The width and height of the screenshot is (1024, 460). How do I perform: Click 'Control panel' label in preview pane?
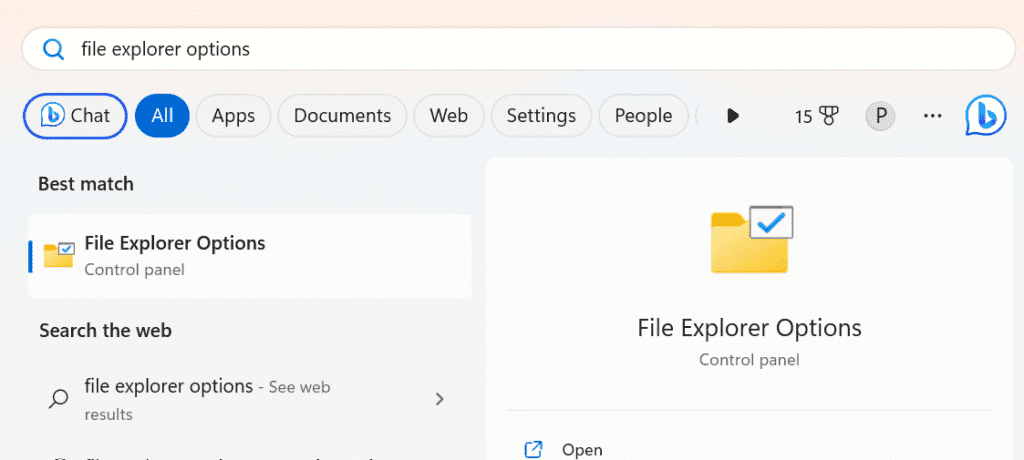[x=749, y=359]
